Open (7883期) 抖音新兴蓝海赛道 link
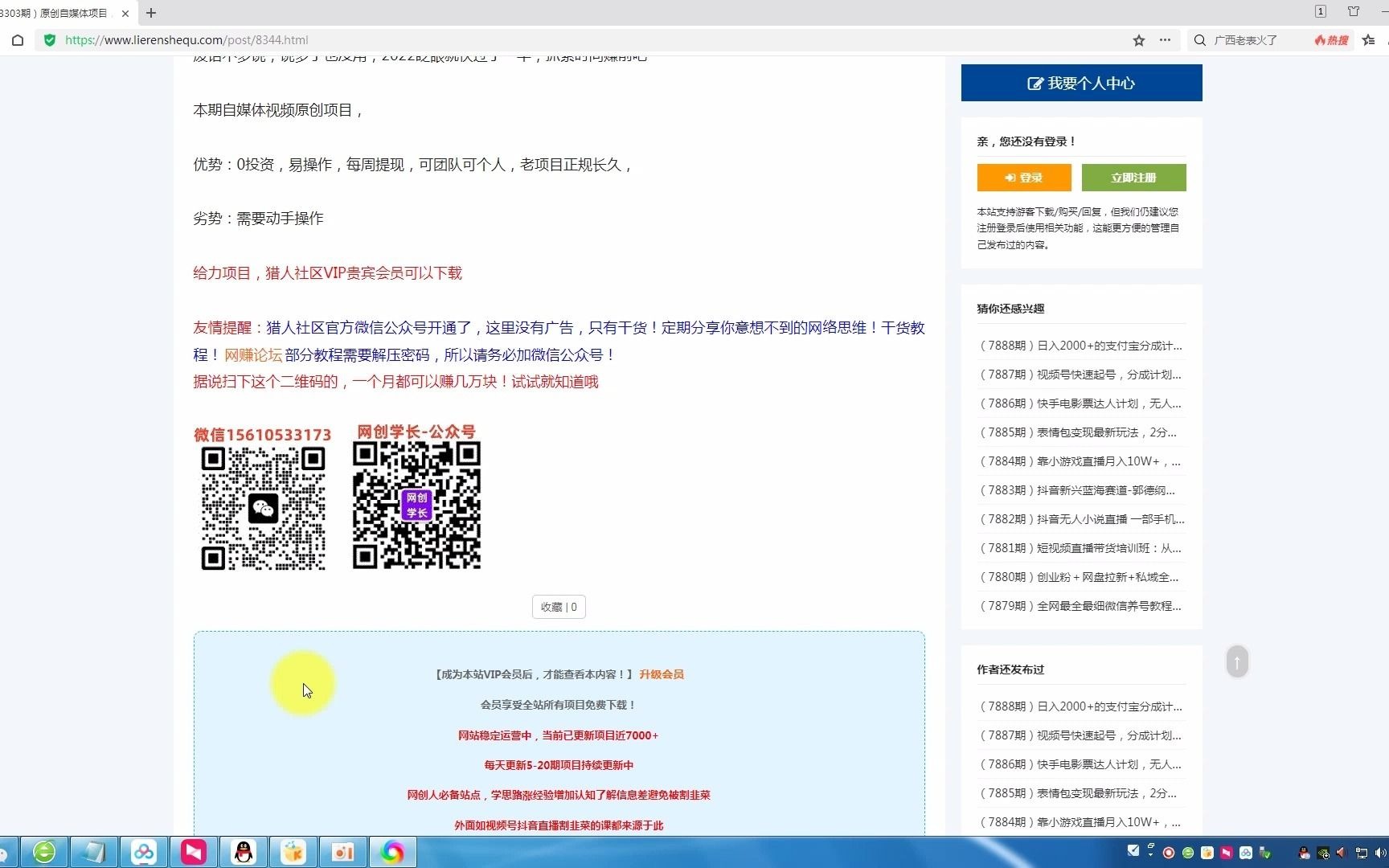This screenshot has width=1389, height=868. [1078, 490]
